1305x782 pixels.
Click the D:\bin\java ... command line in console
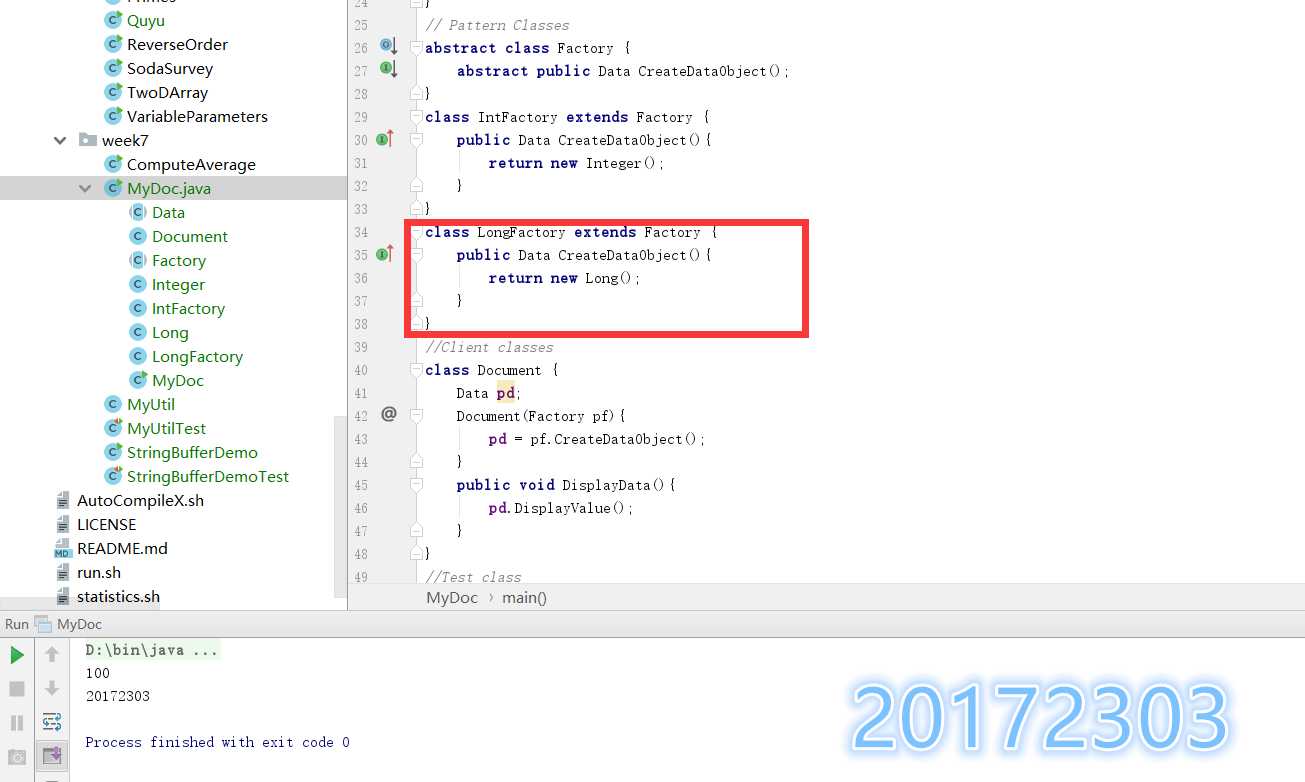click(151, 650)
